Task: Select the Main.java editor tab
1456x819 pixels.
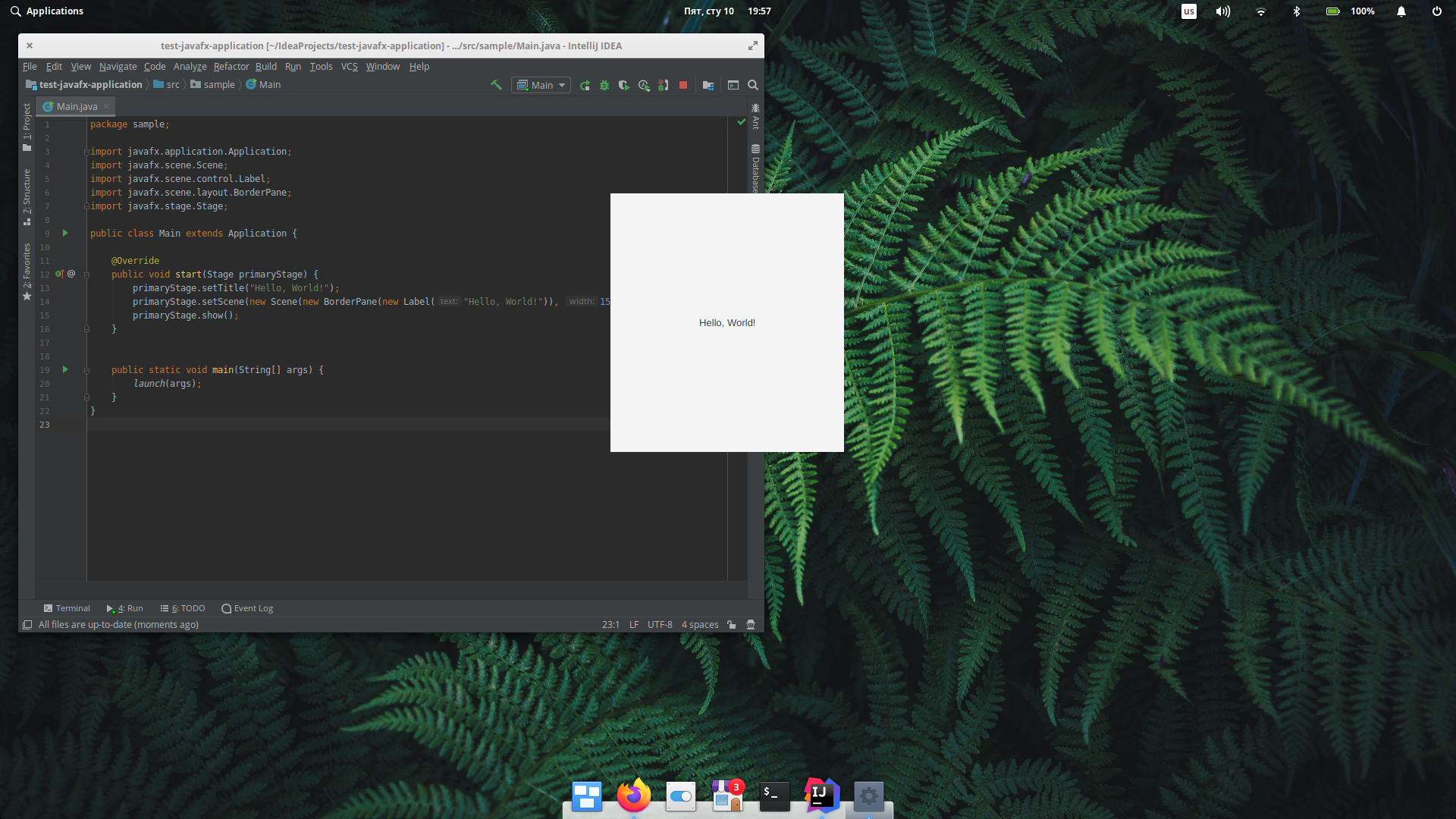Action: coord(77,107)
